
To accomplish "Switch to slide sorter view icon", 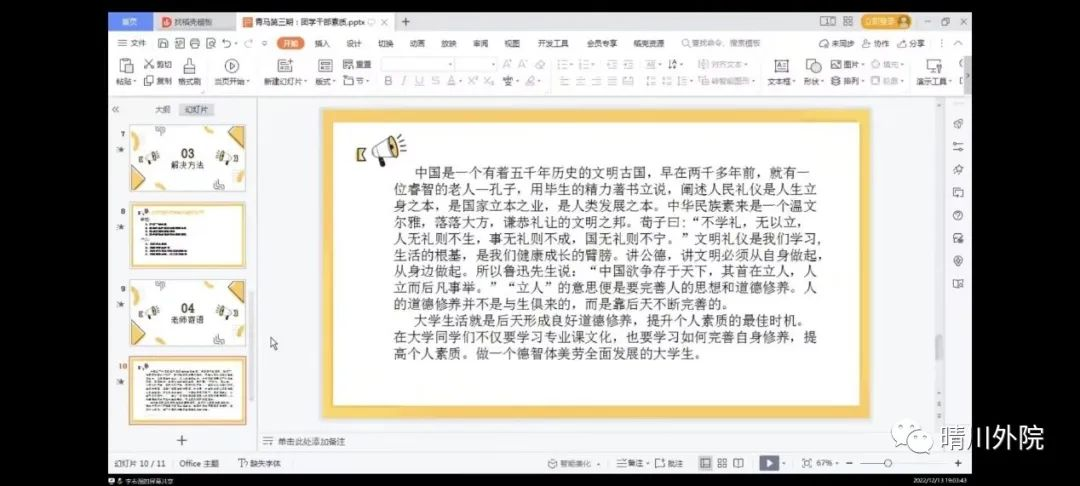I will (x=722, y=463).
